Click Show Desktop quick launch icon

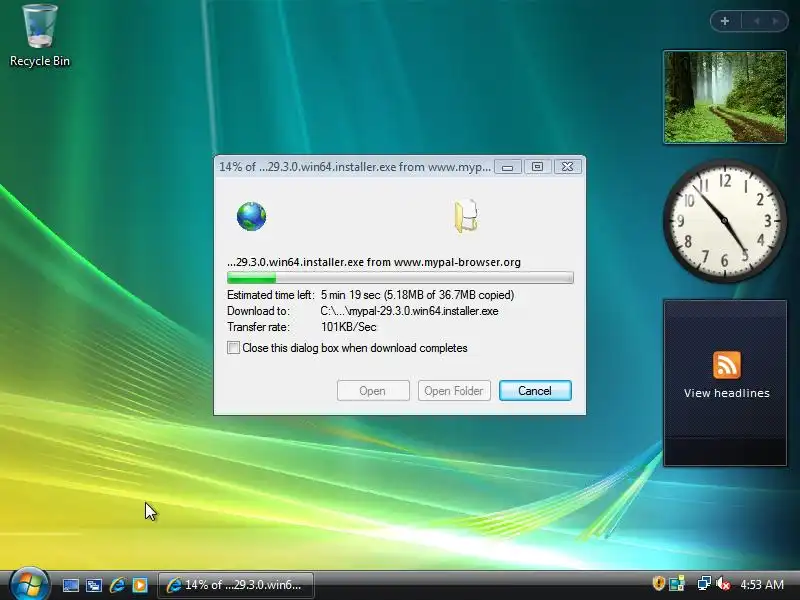click(70, 585)
